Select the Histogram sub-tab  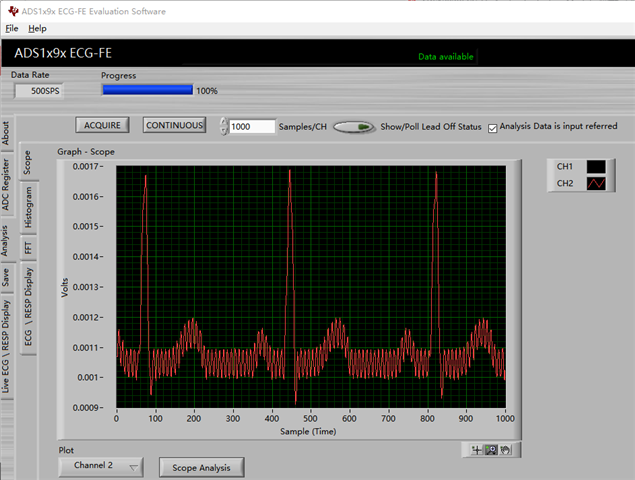(28, 207)
